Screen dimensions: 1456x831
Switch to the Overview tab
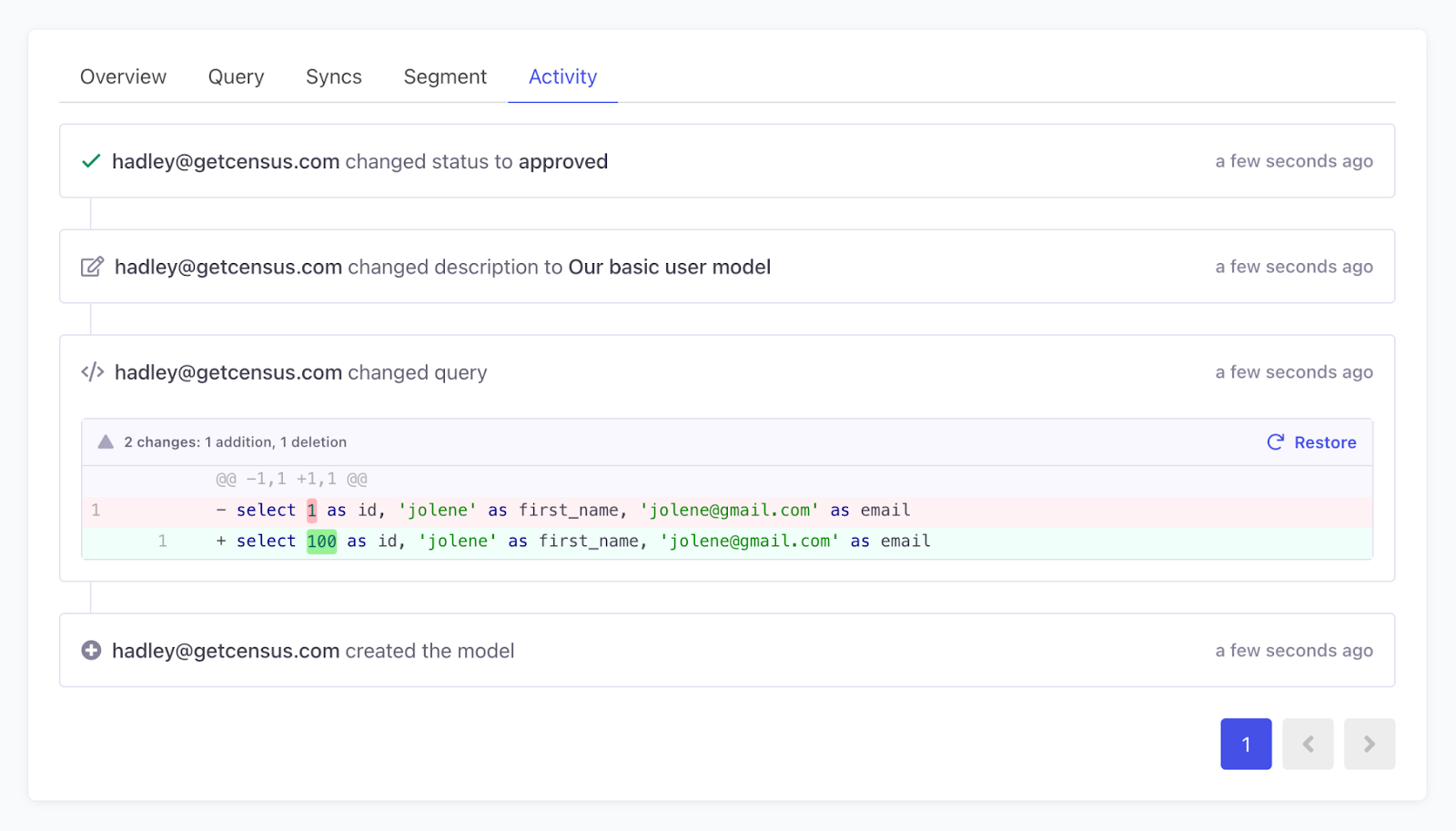123,76
